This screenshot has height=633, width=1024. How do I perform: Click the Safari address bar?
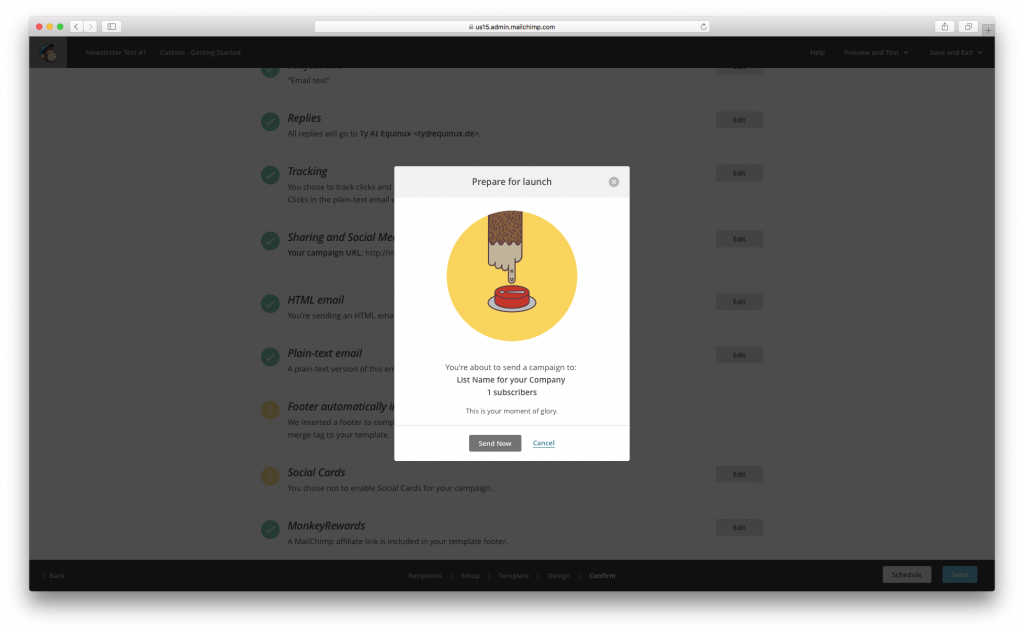click(511, 27)
